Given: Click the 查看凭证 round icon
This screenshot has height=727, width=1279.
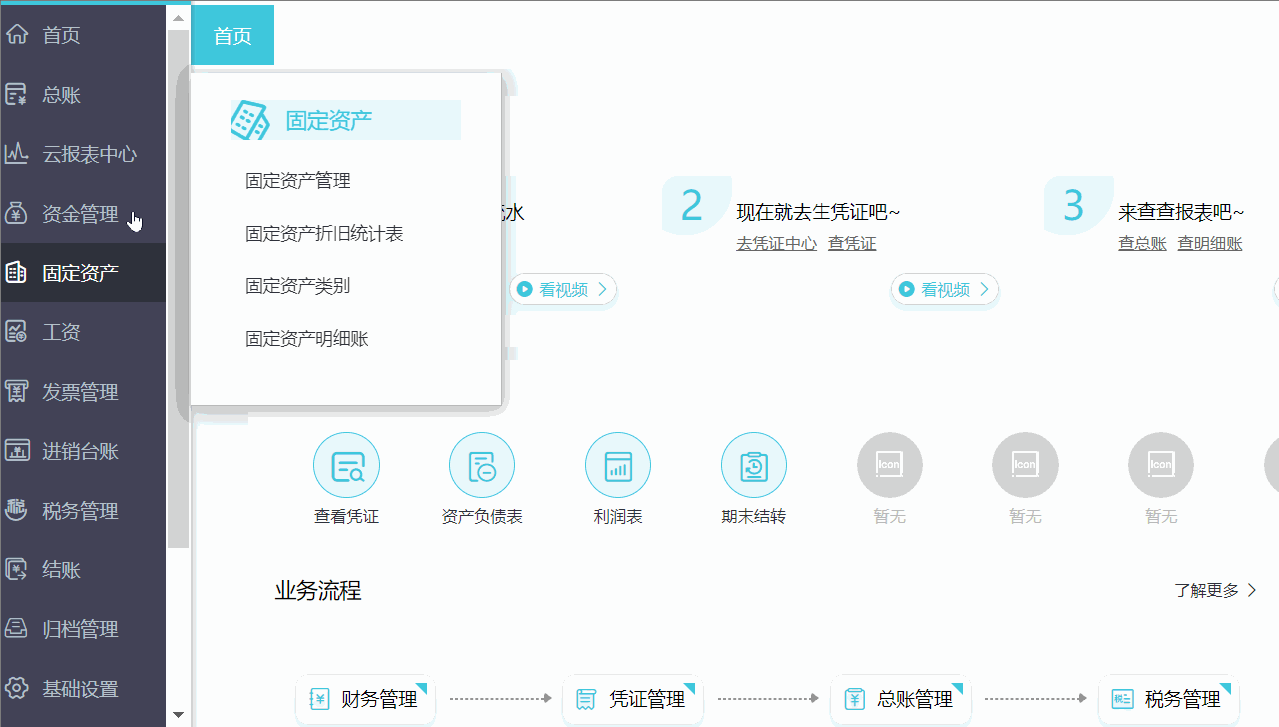Looking at the screenshot, I should pos(346,465).
